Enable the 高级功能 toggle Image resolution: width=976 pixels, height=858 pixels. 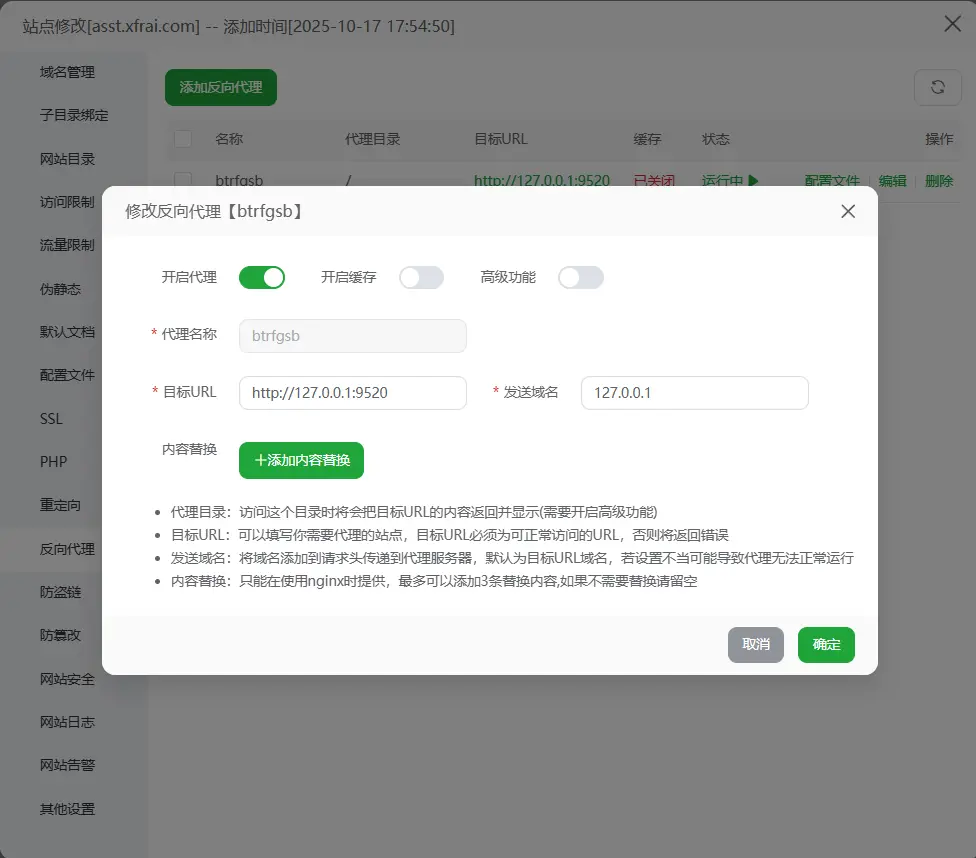point(581,277)
